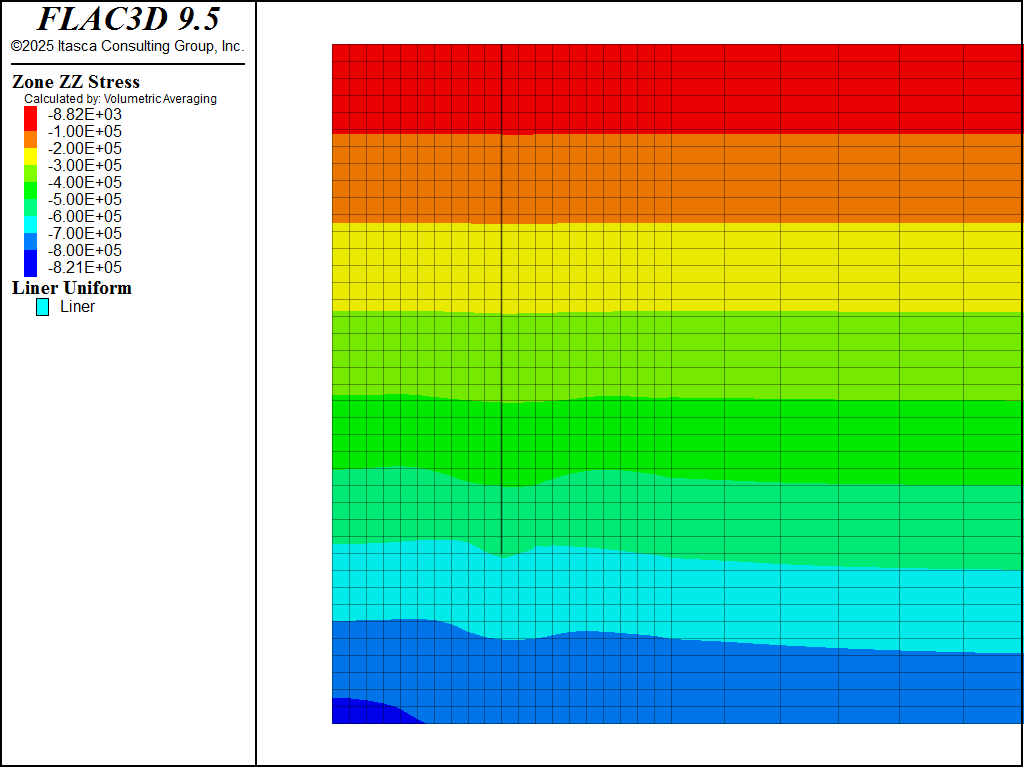
Task: Click the Itasca Consulting Group copyright line
Action: point(127,46)
